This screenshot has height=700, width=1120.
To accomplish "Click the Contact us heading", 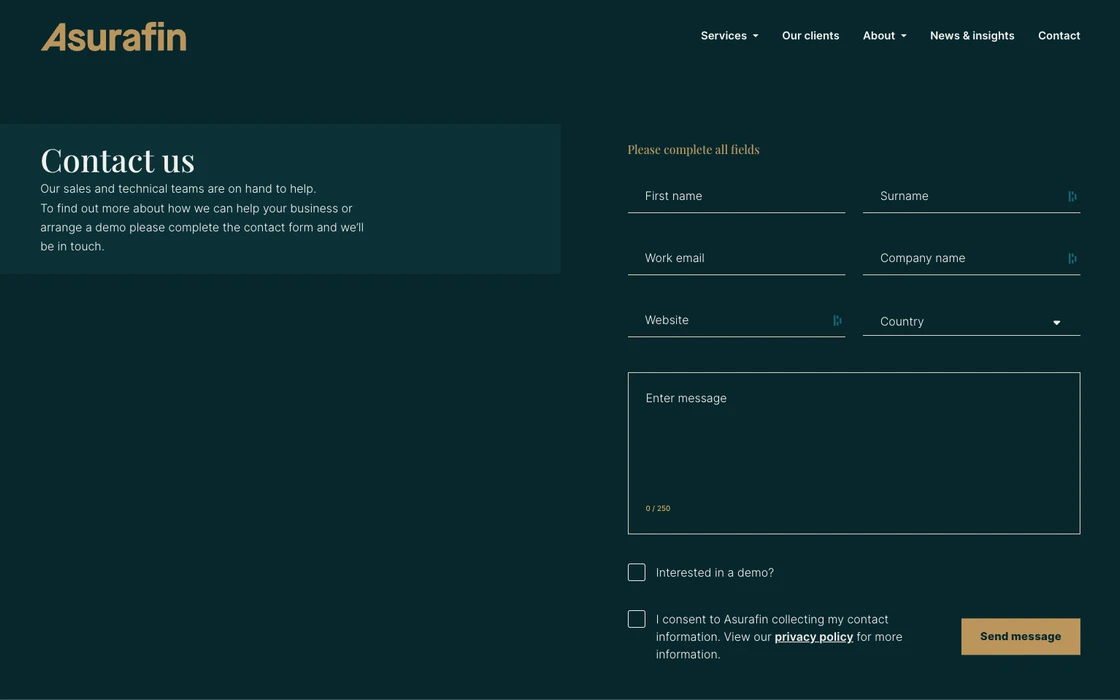I will pos(118,160).
